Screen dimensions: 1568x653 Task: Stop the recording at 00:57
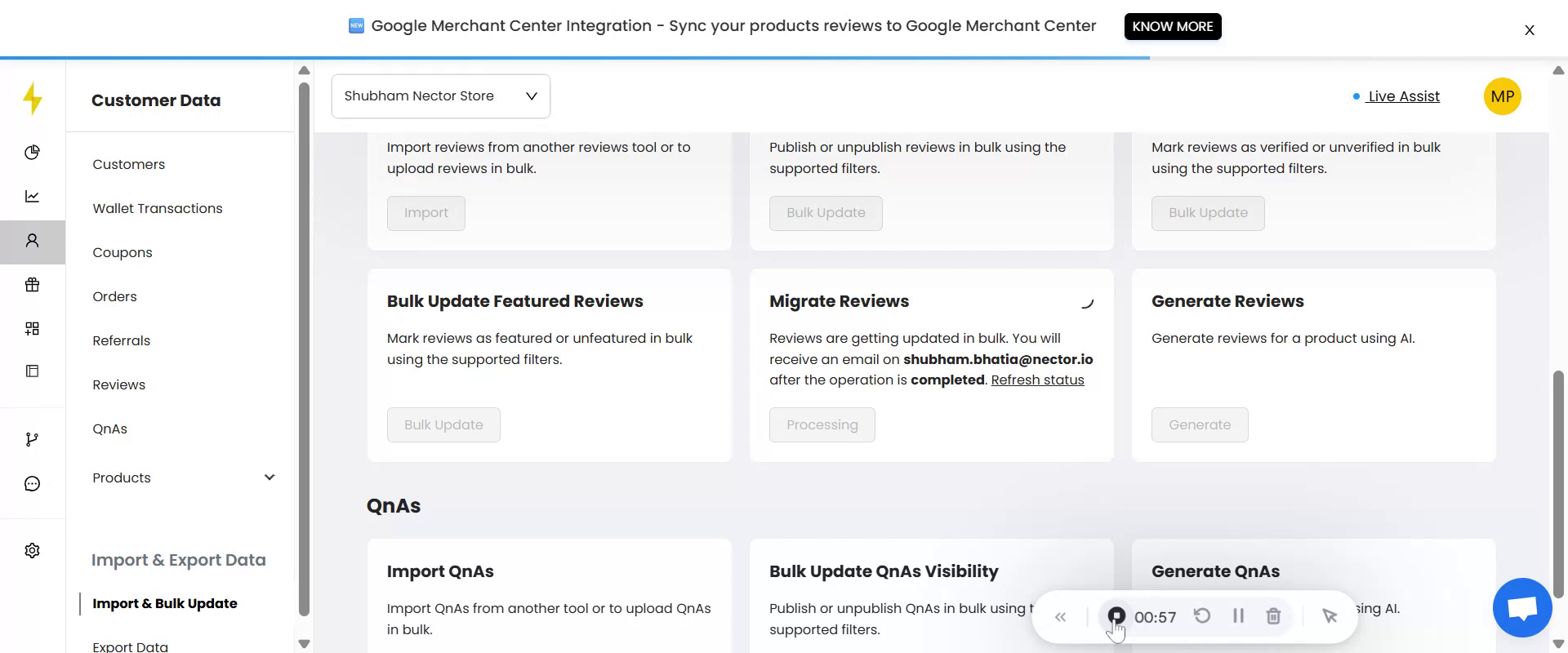[1116, 616]
